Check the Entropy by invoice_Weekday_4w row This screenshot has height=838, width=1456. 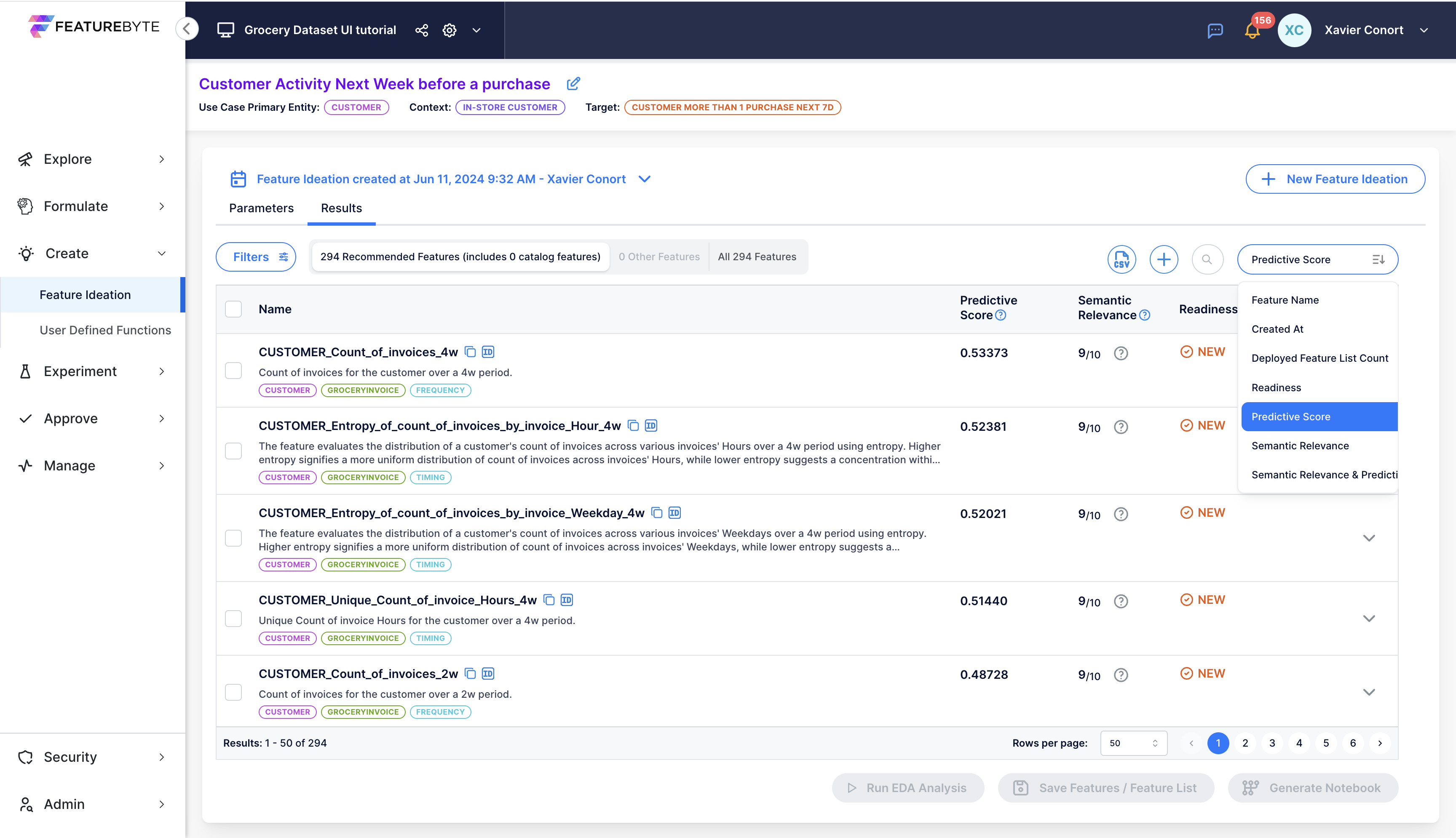233,538
